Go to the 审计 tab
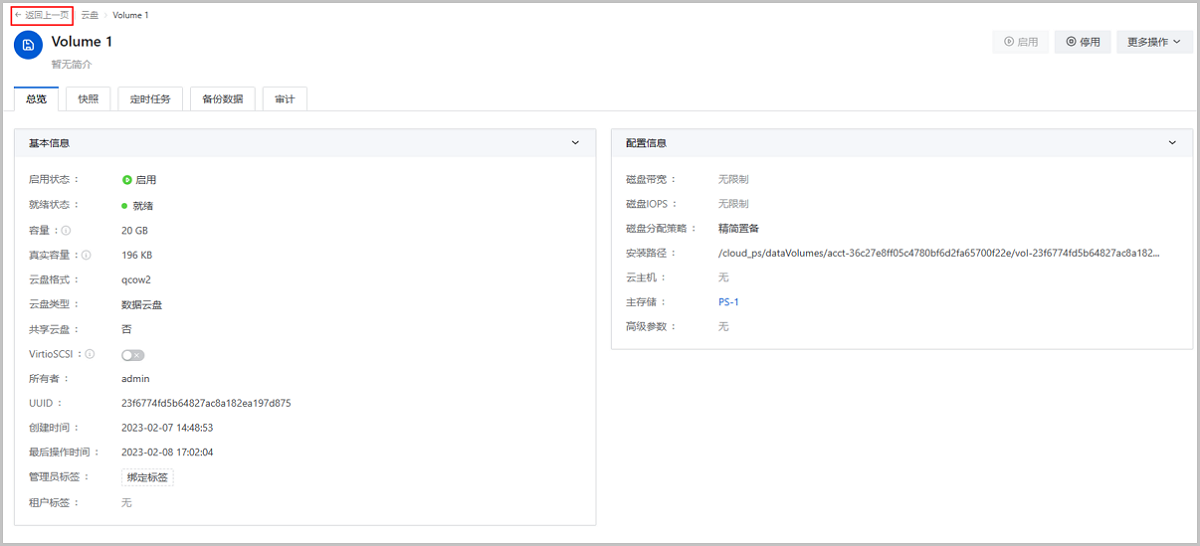 [284, 99]
